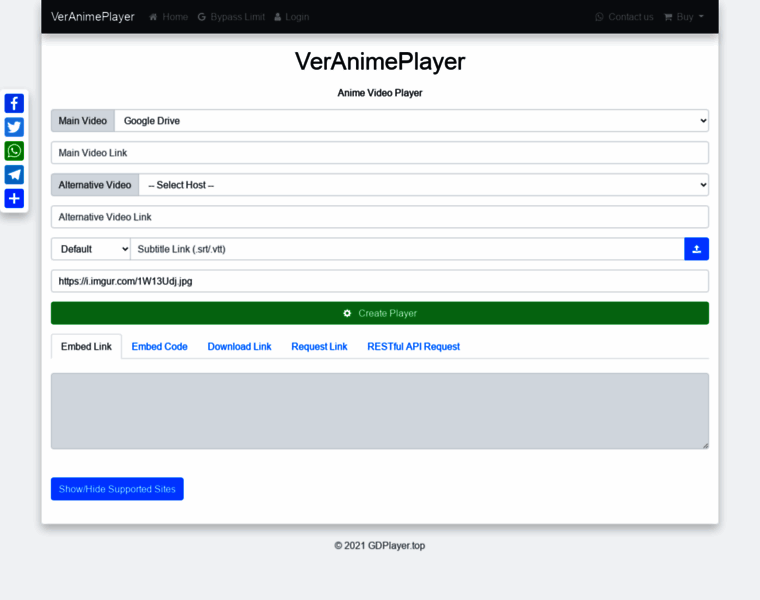Viewport: 760px width, 600px height.
Task: Click the VerAnimePlayer page heading
Action: tap(380, 62)
